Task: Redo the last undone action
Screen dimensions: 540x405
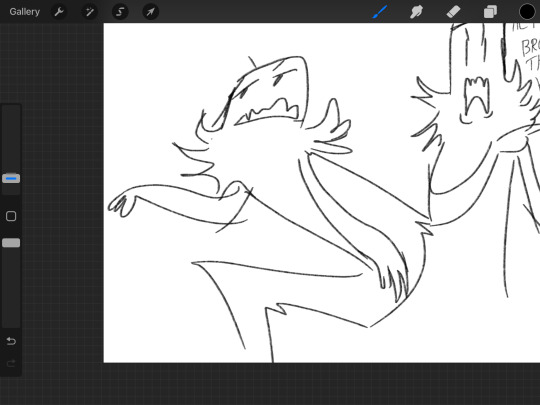Action: pos(11,363)
